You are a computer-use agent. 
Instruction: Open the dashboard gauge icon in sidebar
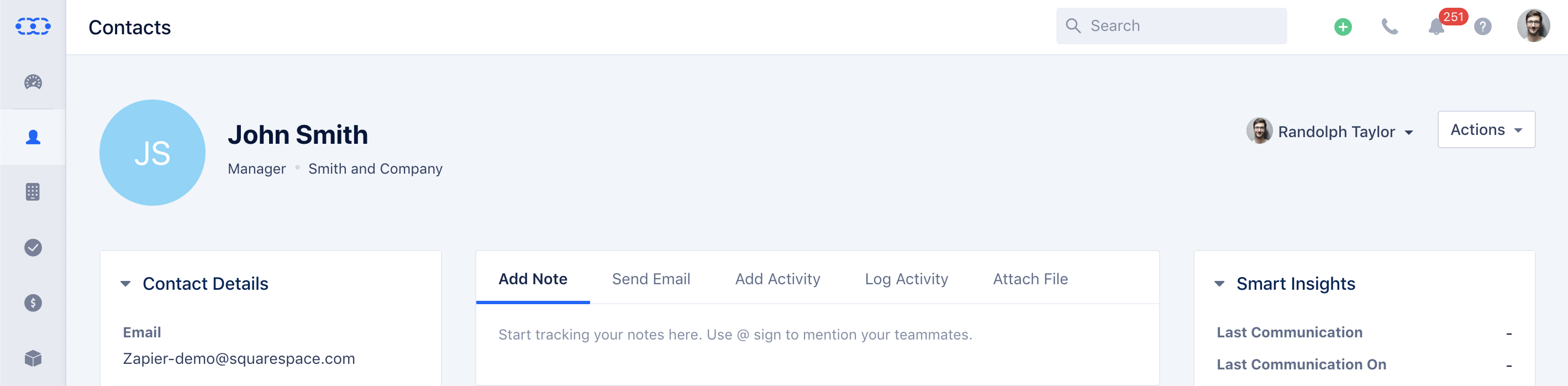(x=33, y=82)
